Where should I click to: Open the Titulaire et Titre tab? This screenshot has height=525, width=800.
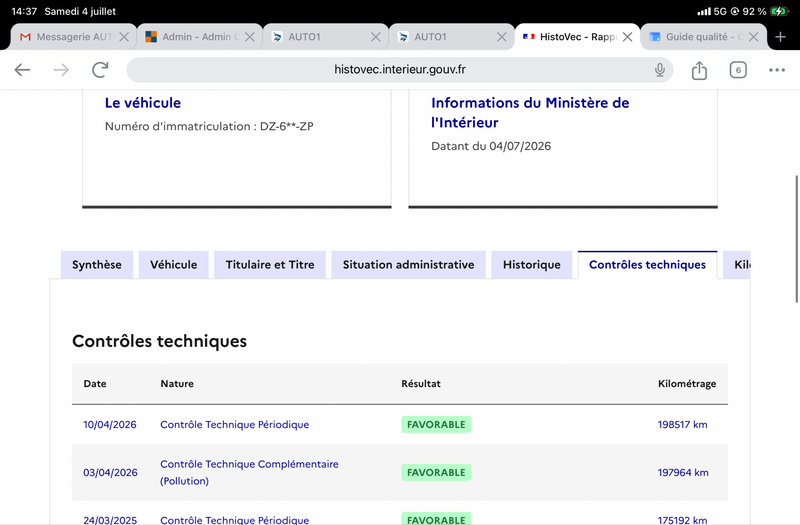(270, 265)
